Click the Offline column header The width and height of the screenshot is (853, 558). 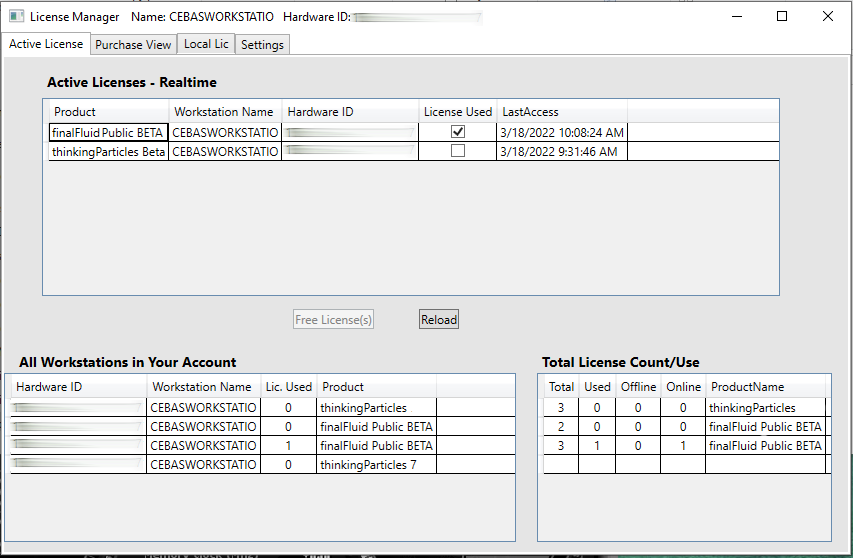639,386
